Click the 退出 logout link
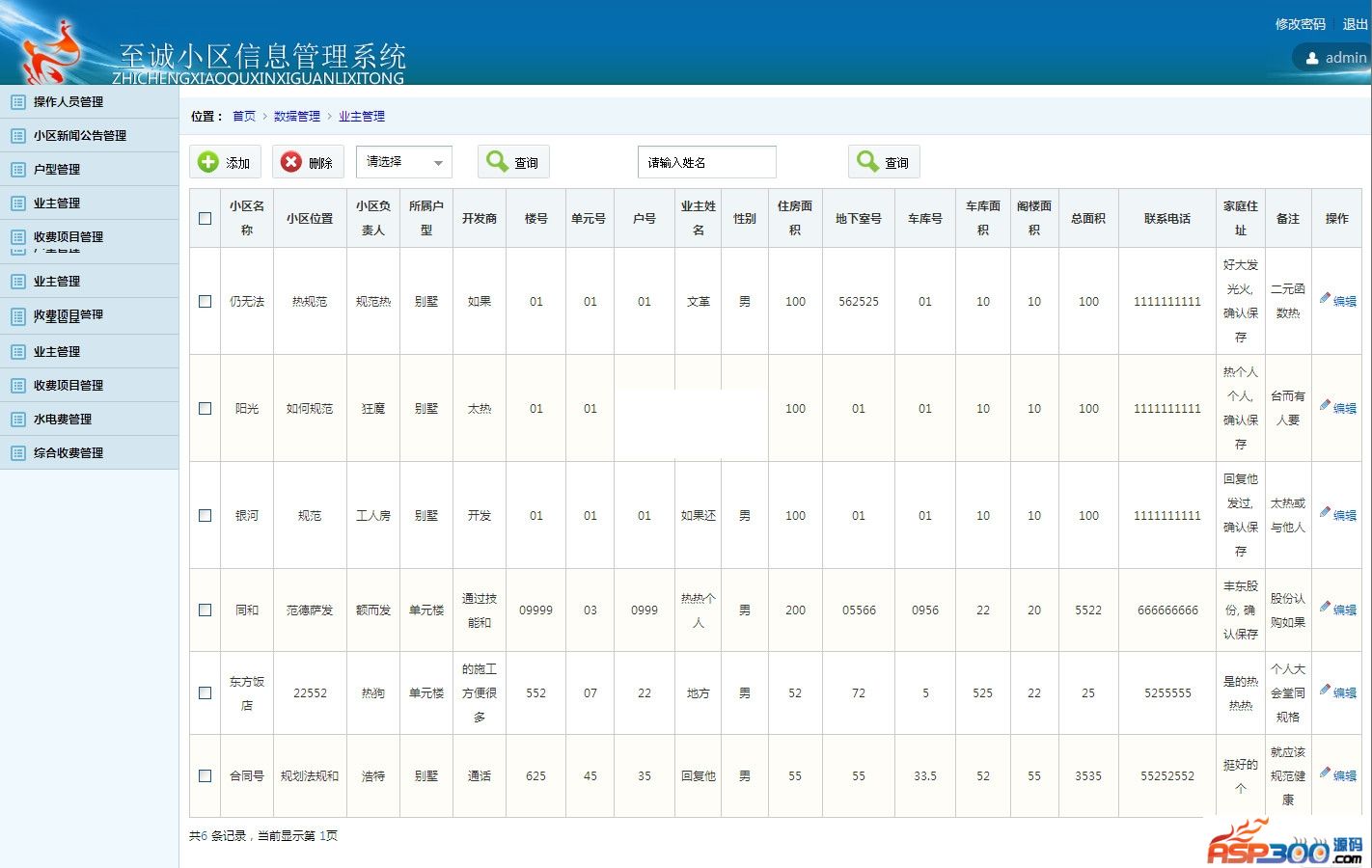 pos(1356,24)
